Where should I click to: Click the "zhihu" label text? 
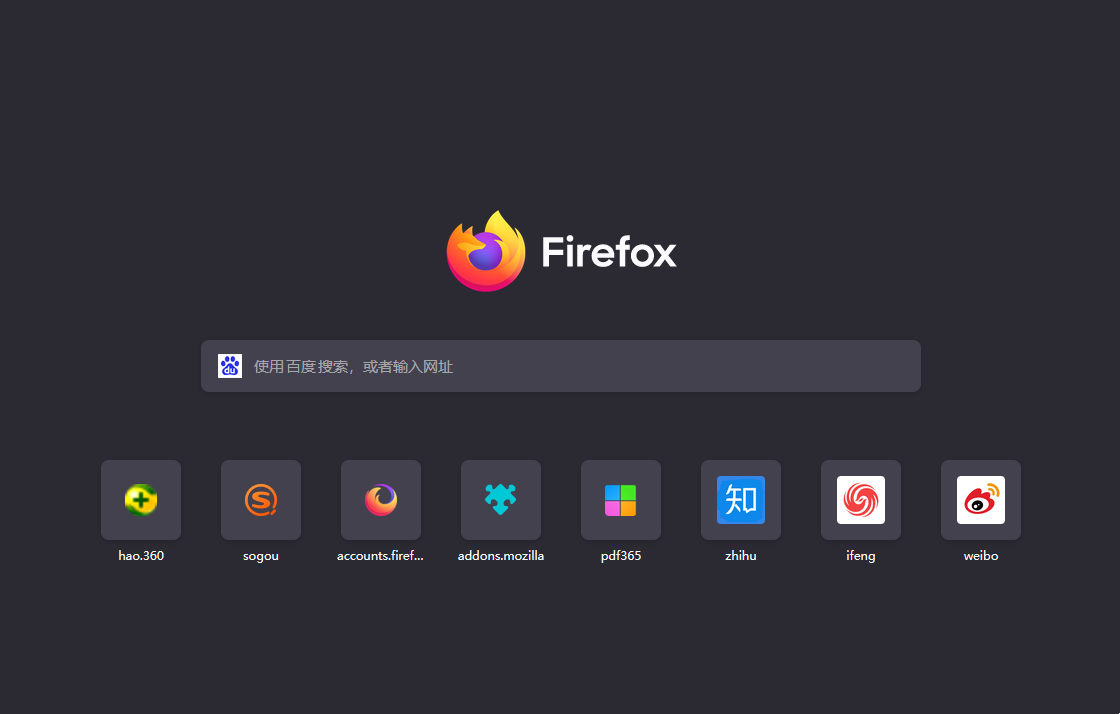[x=741, y=555]
